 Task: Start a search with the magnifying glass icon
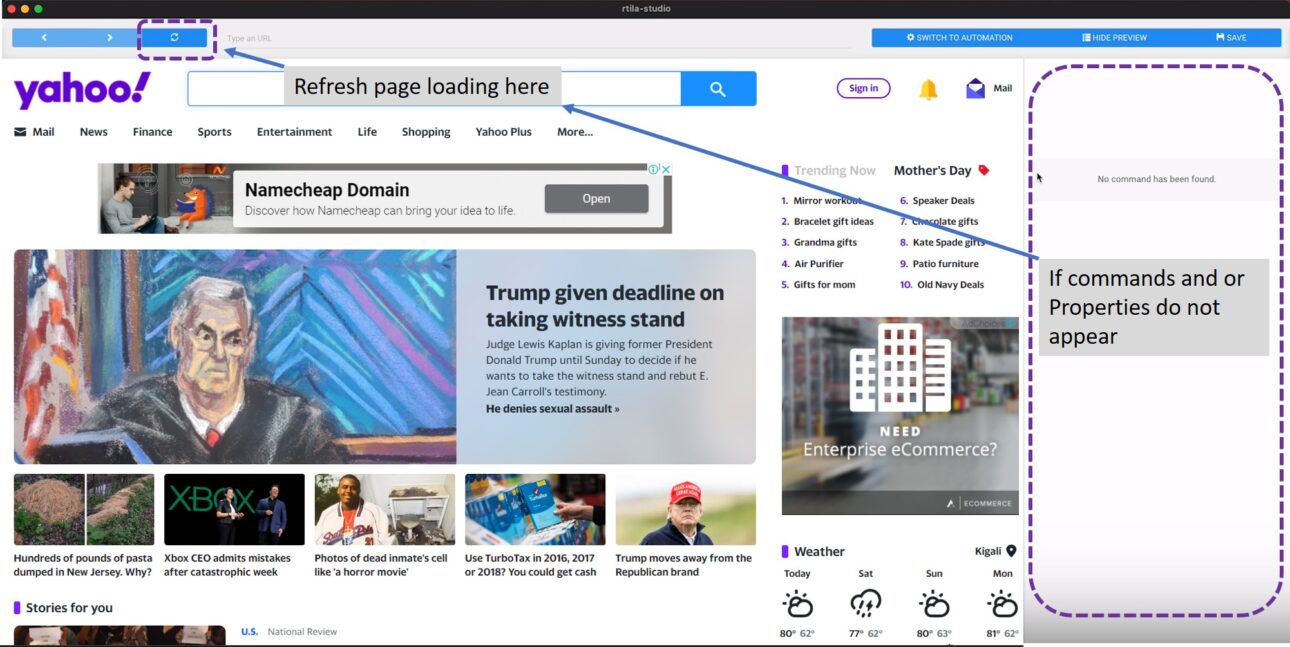tap(718, 88)
